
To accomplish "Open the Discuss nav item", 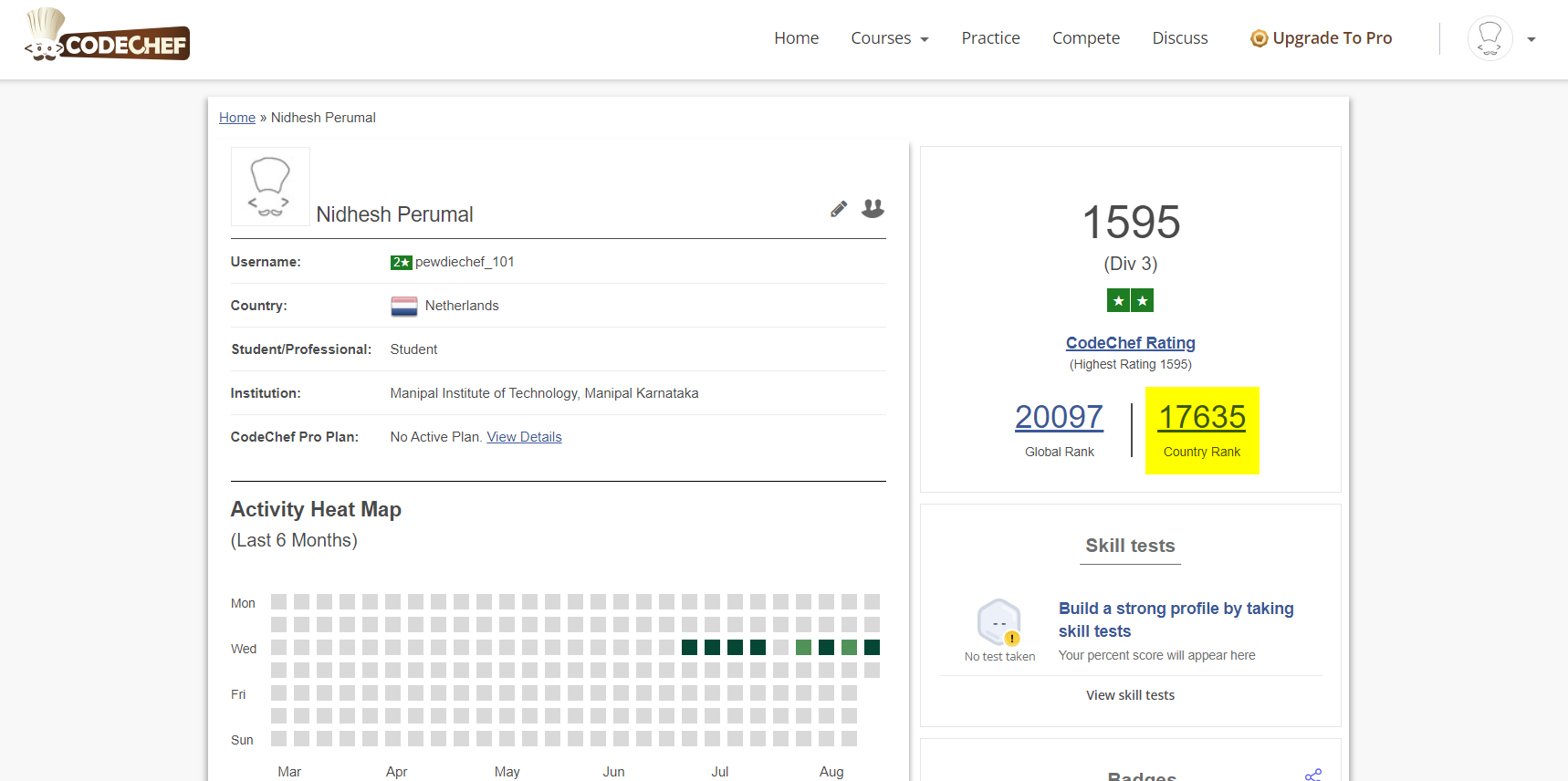I will click(1180, 38).
